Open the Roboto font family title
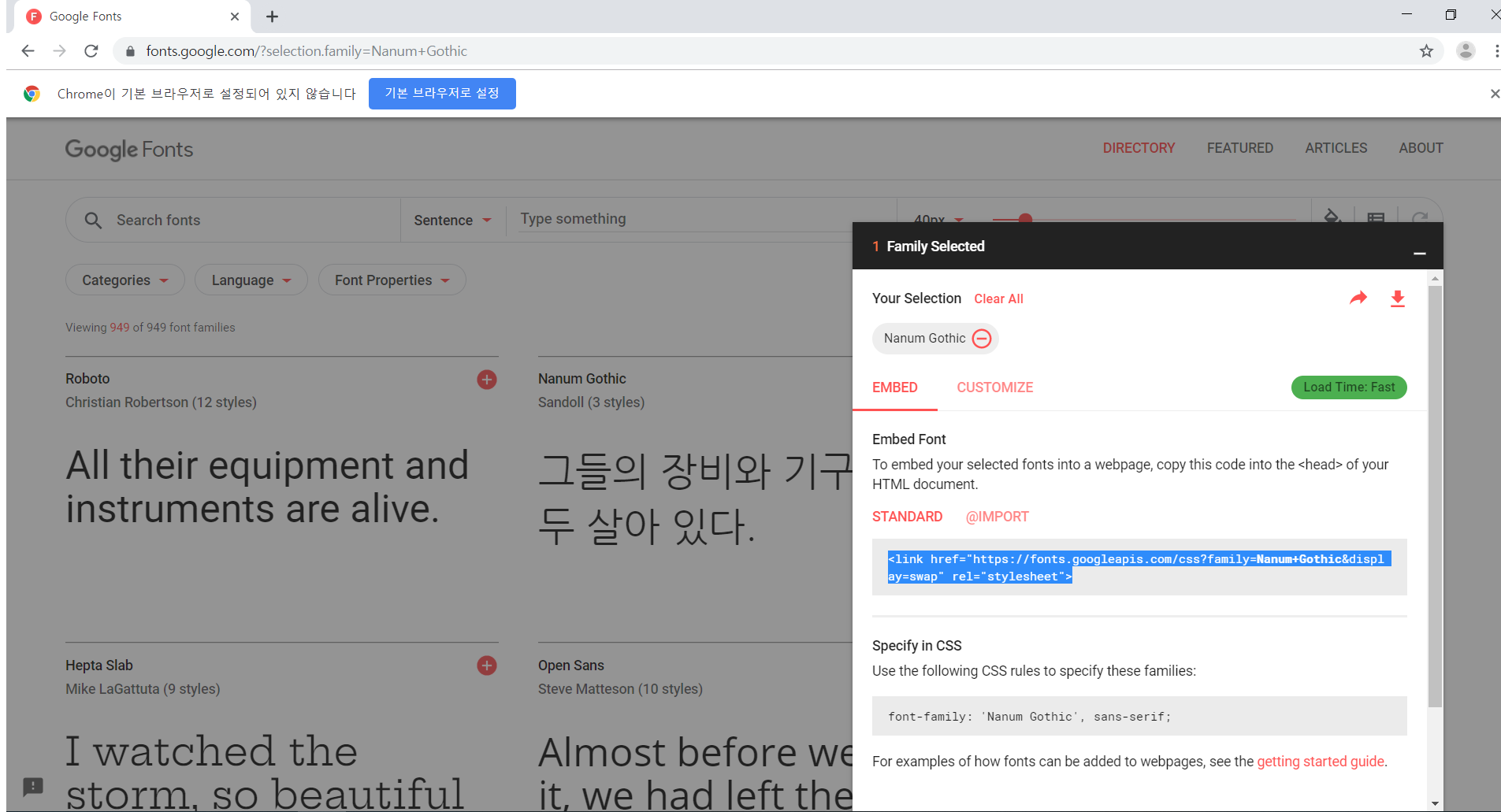 pyautogui.click(x=87, y=379)
